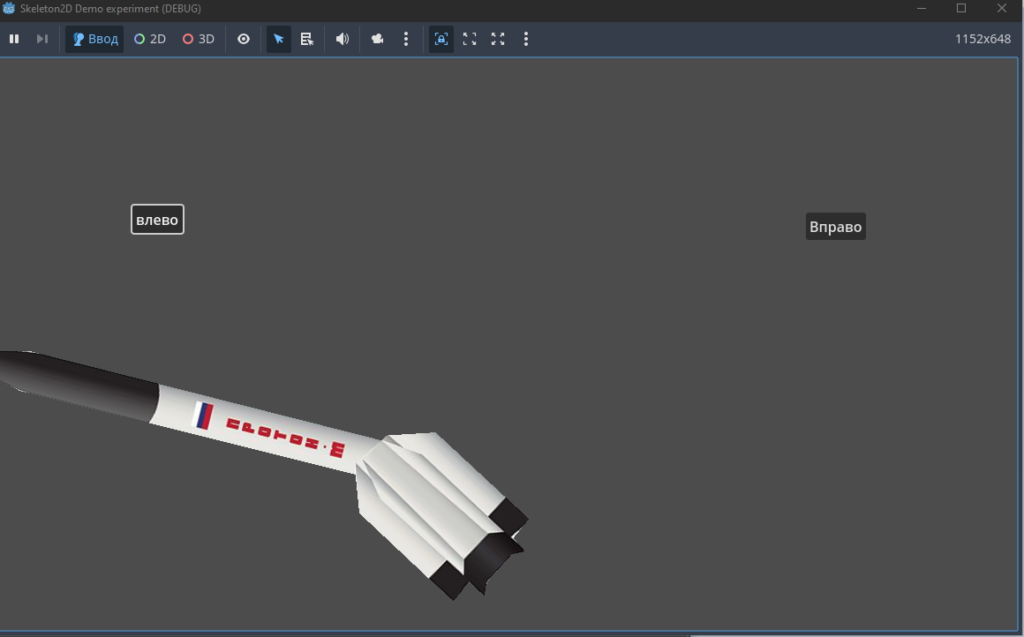Maximize the Skeleton2D Demo window

[961, 8]
